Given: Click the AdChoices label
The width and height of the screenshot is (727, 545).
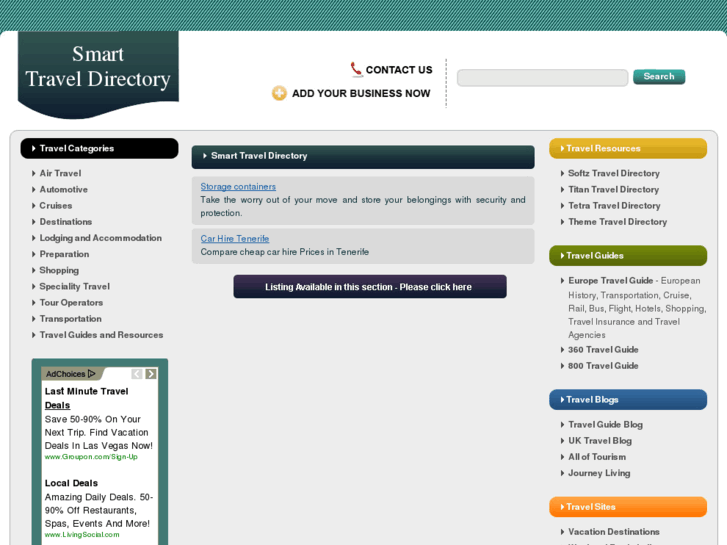Looking at the screenshot, I should click(x=65, y=374).
